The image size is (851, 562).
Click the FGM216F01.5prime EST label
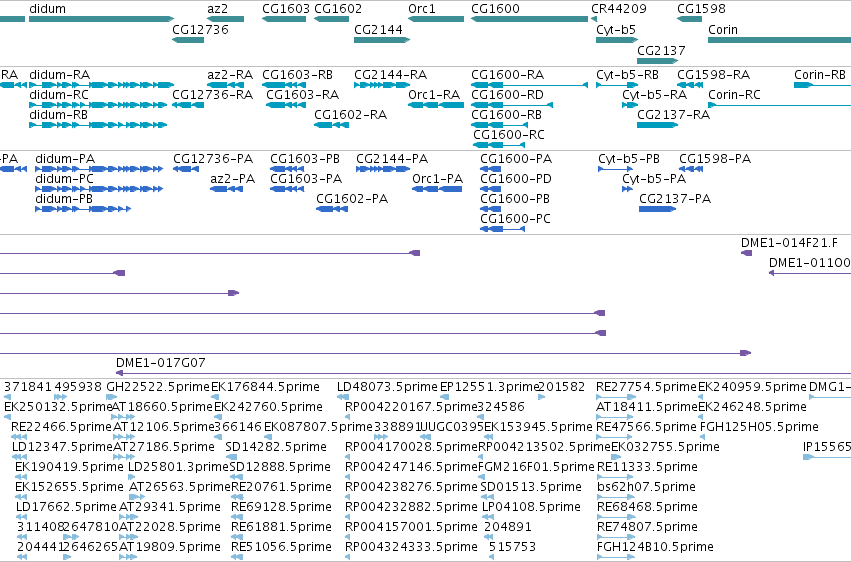coord(536,467)
